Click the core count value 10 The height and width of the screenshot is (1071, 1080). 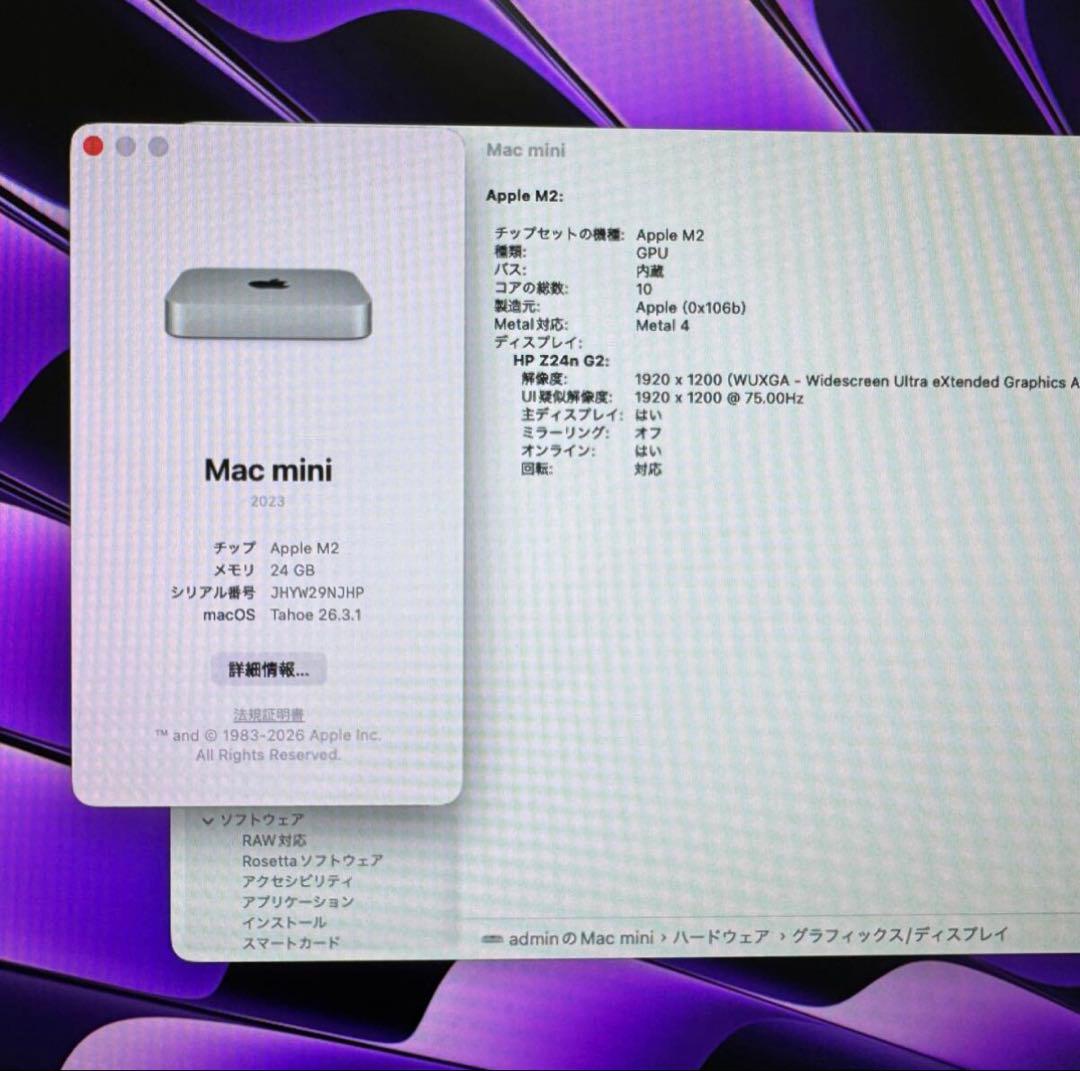[643, 289]
